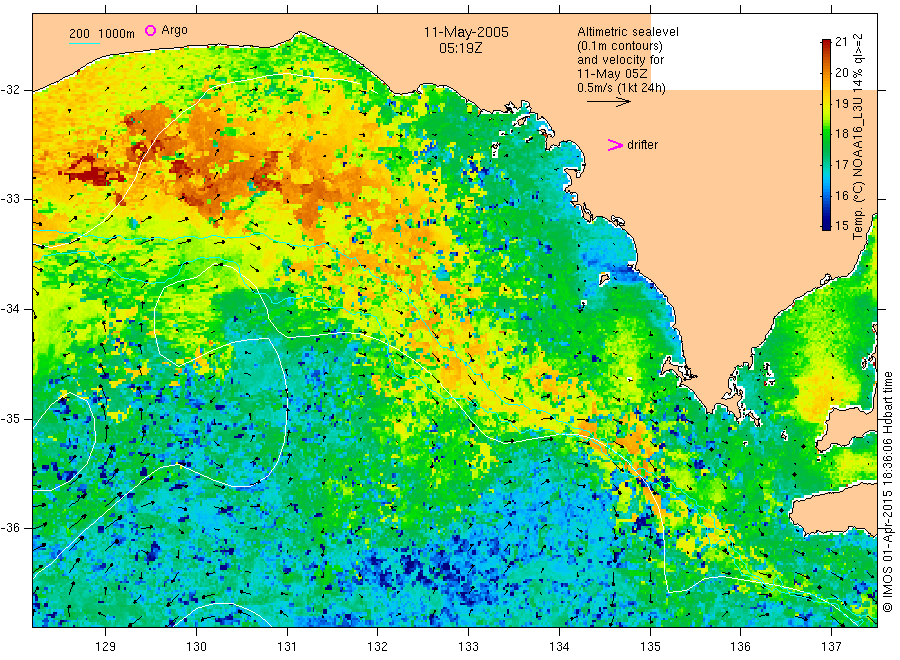Click the time label 05:19Z
The height and width of the screenshot is (660, 900).
(x=460, y=48)
